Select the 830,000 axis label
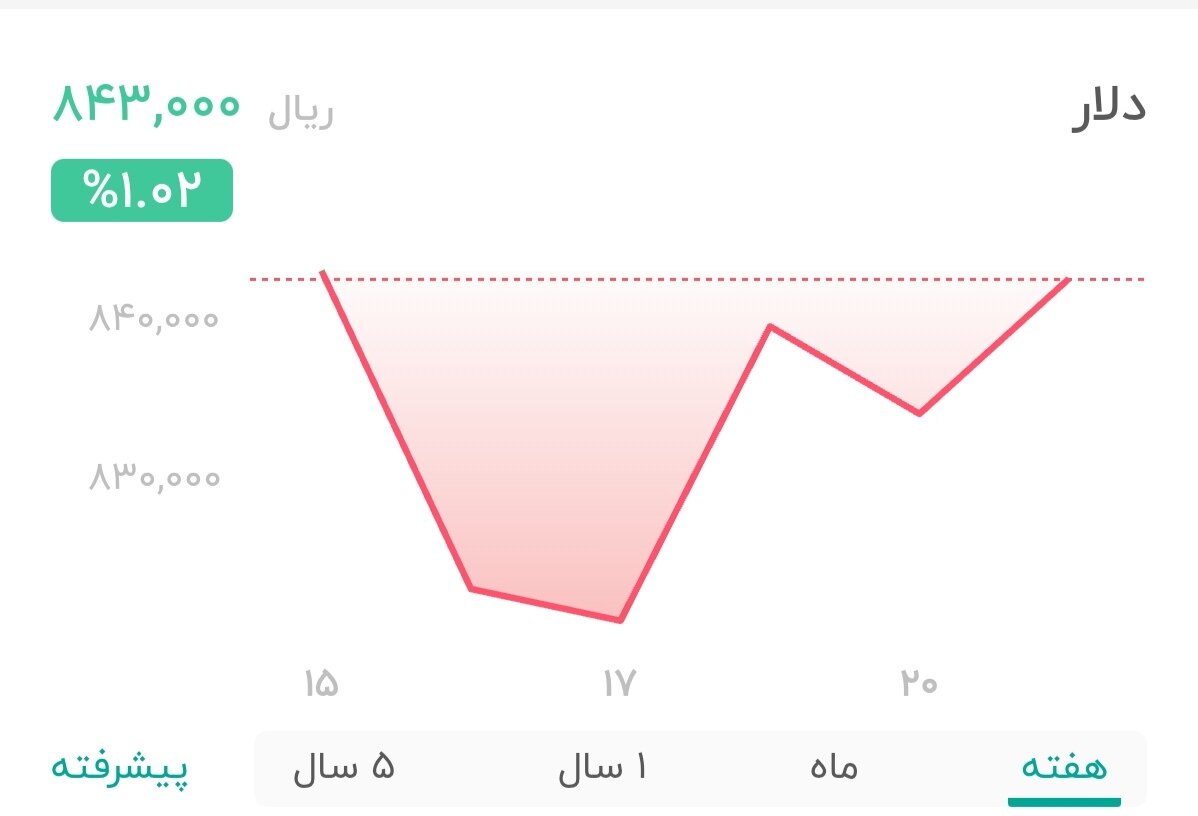This screenshot has height=816, width=1198. click(x=152, y=477)
